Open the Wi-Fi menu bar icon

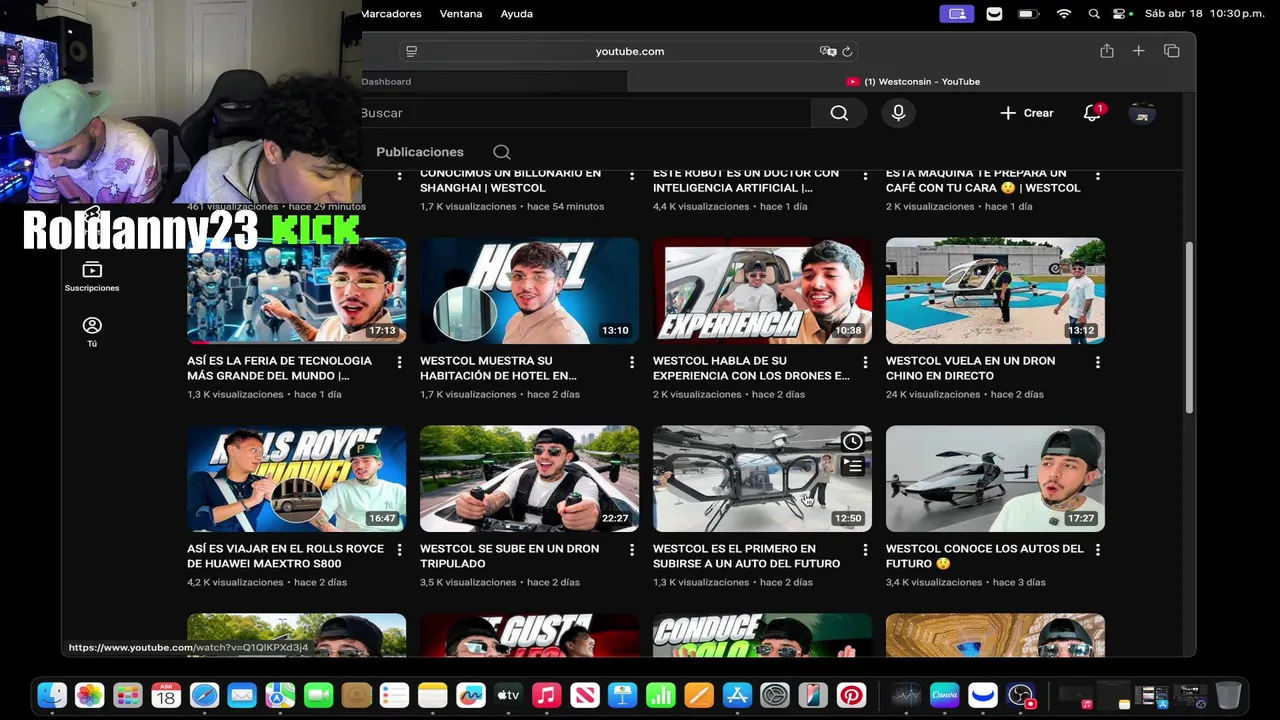1064,14
